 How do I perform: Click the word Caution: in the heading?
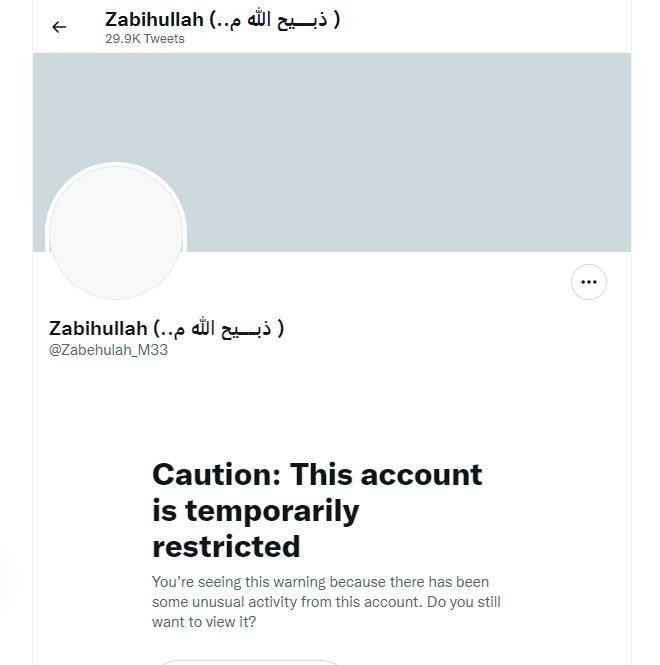click(216, 474)
